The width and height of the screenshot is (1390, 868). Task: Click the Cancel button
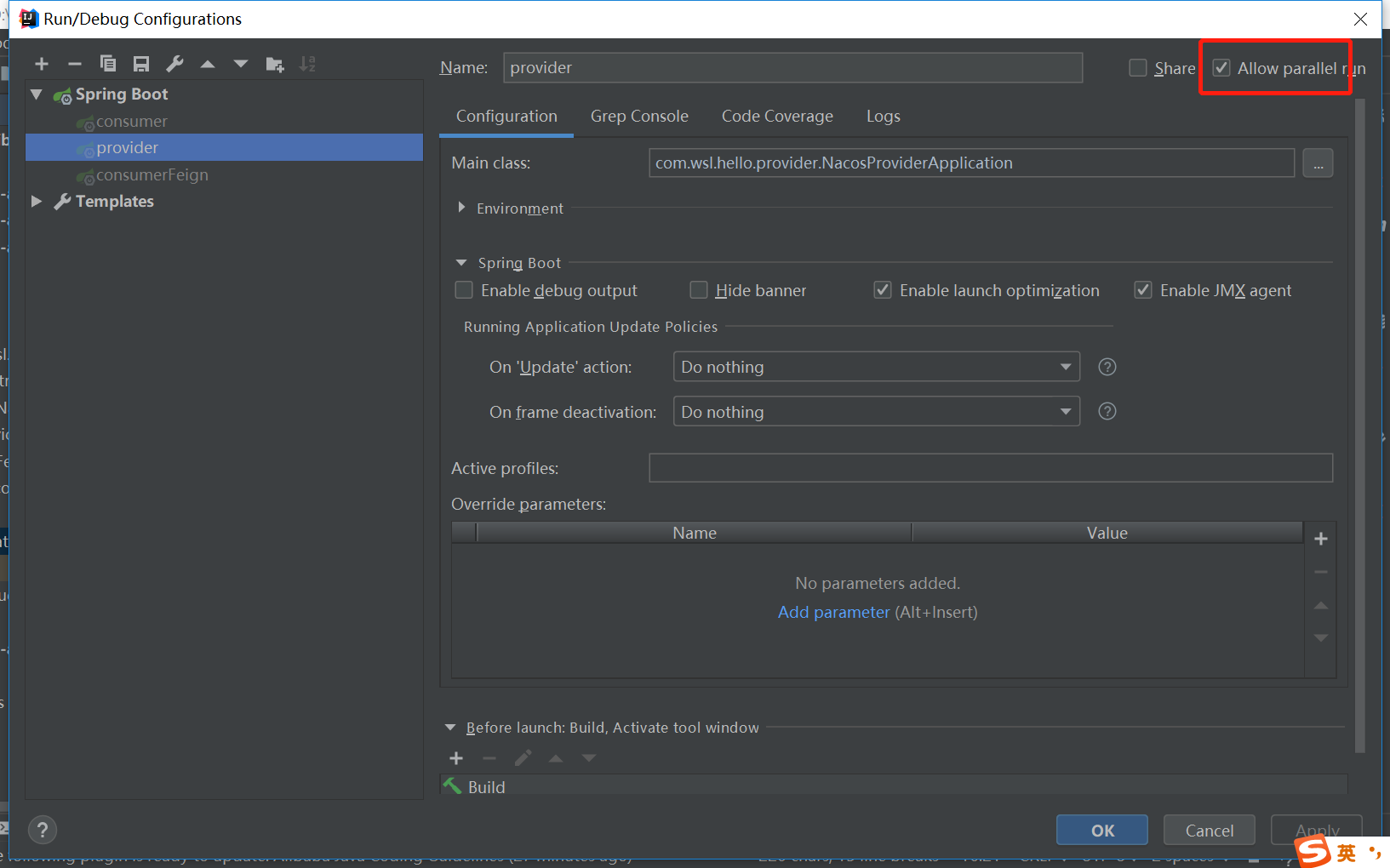coord(1209,831)
